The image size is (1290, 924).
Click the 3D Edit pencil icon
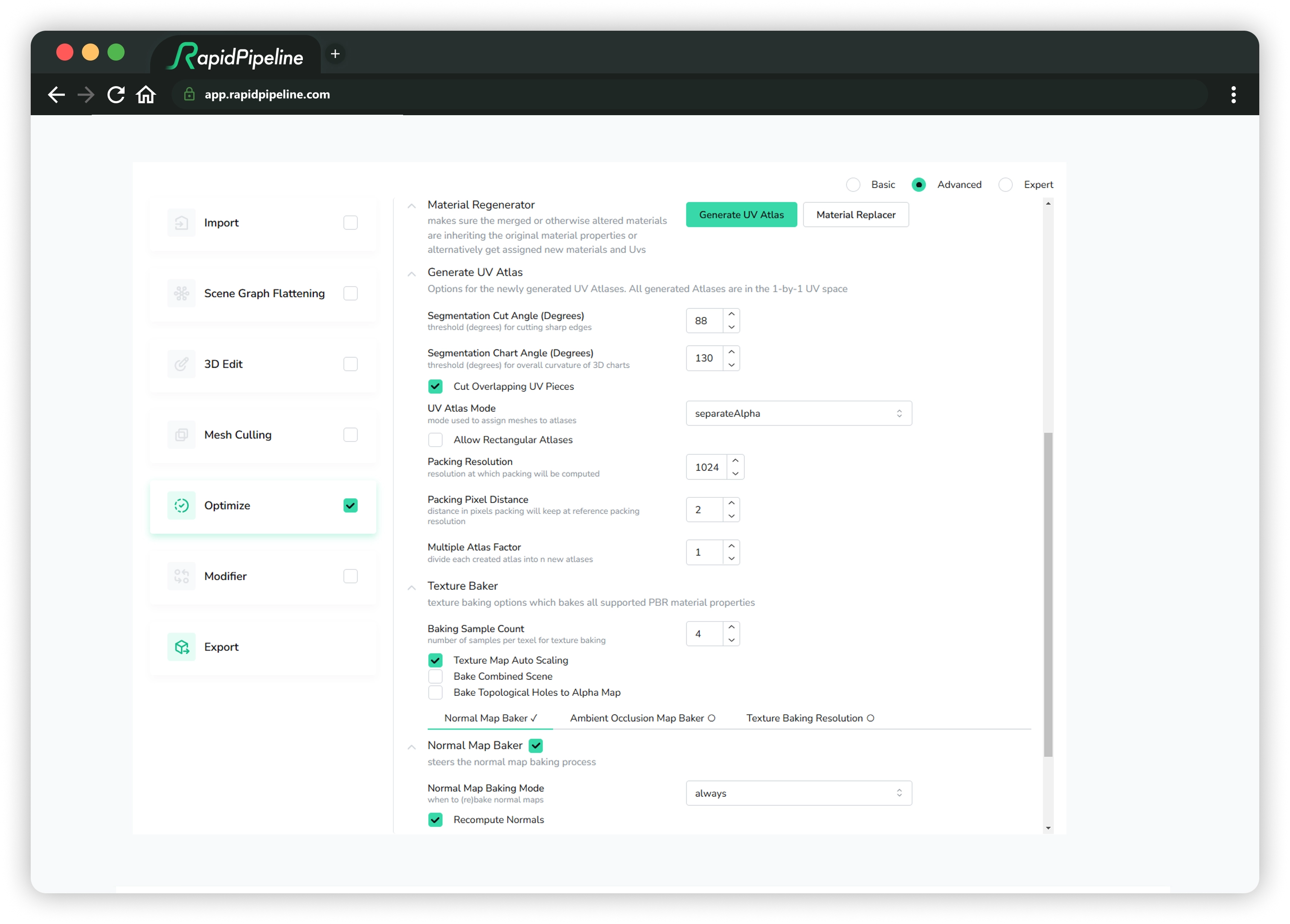coord(181,364)
